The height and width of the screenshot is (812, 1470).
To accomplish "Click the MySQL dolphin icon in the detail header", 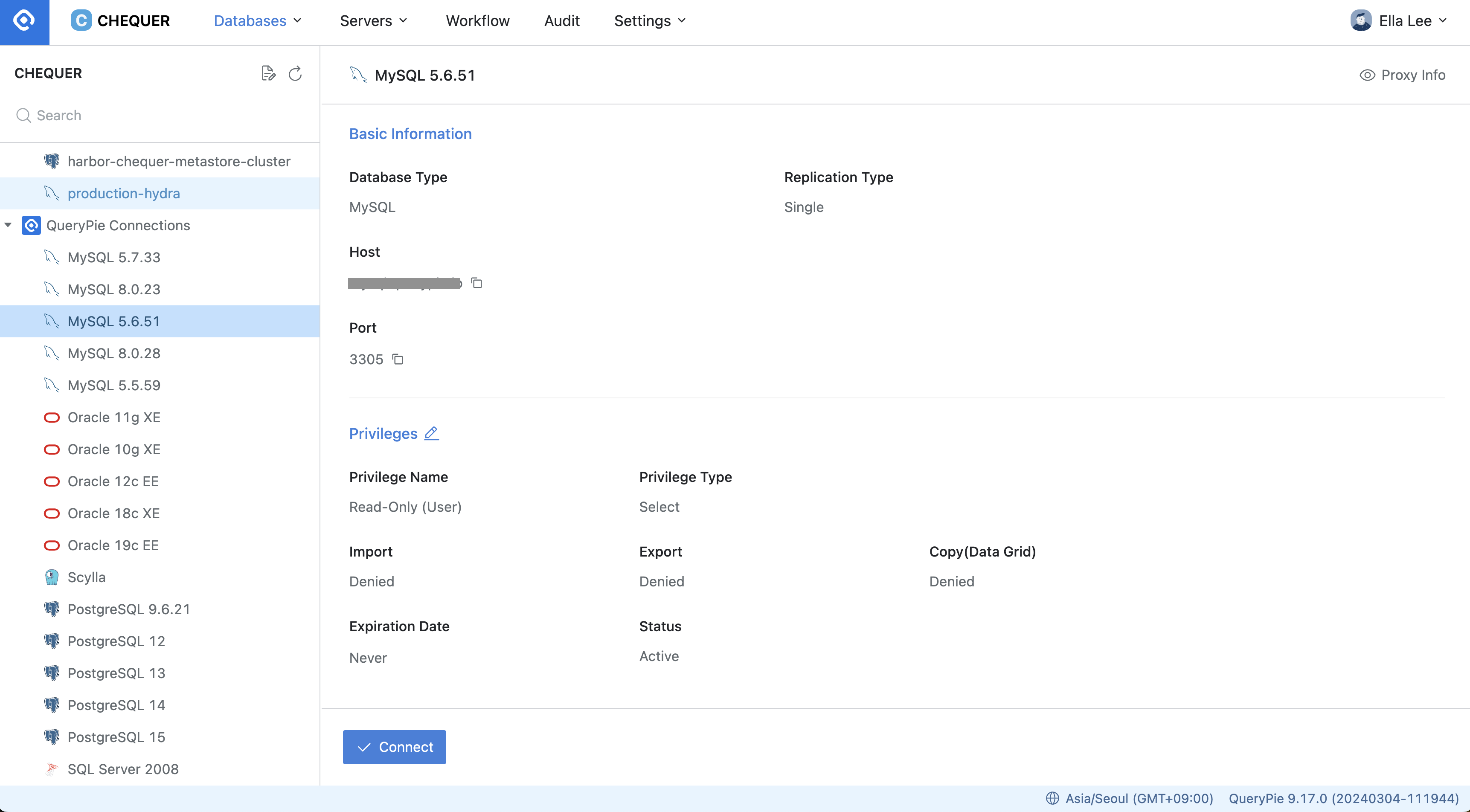I will pyautogui.click(x=358, y=75).
